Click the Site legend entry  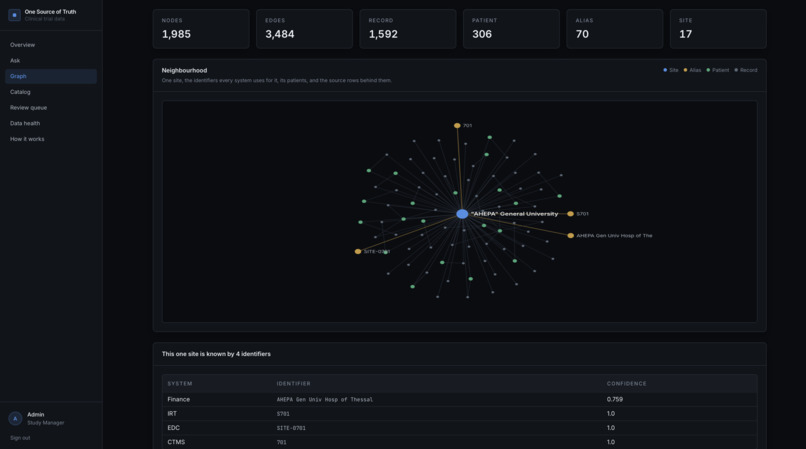coord(671,70)
